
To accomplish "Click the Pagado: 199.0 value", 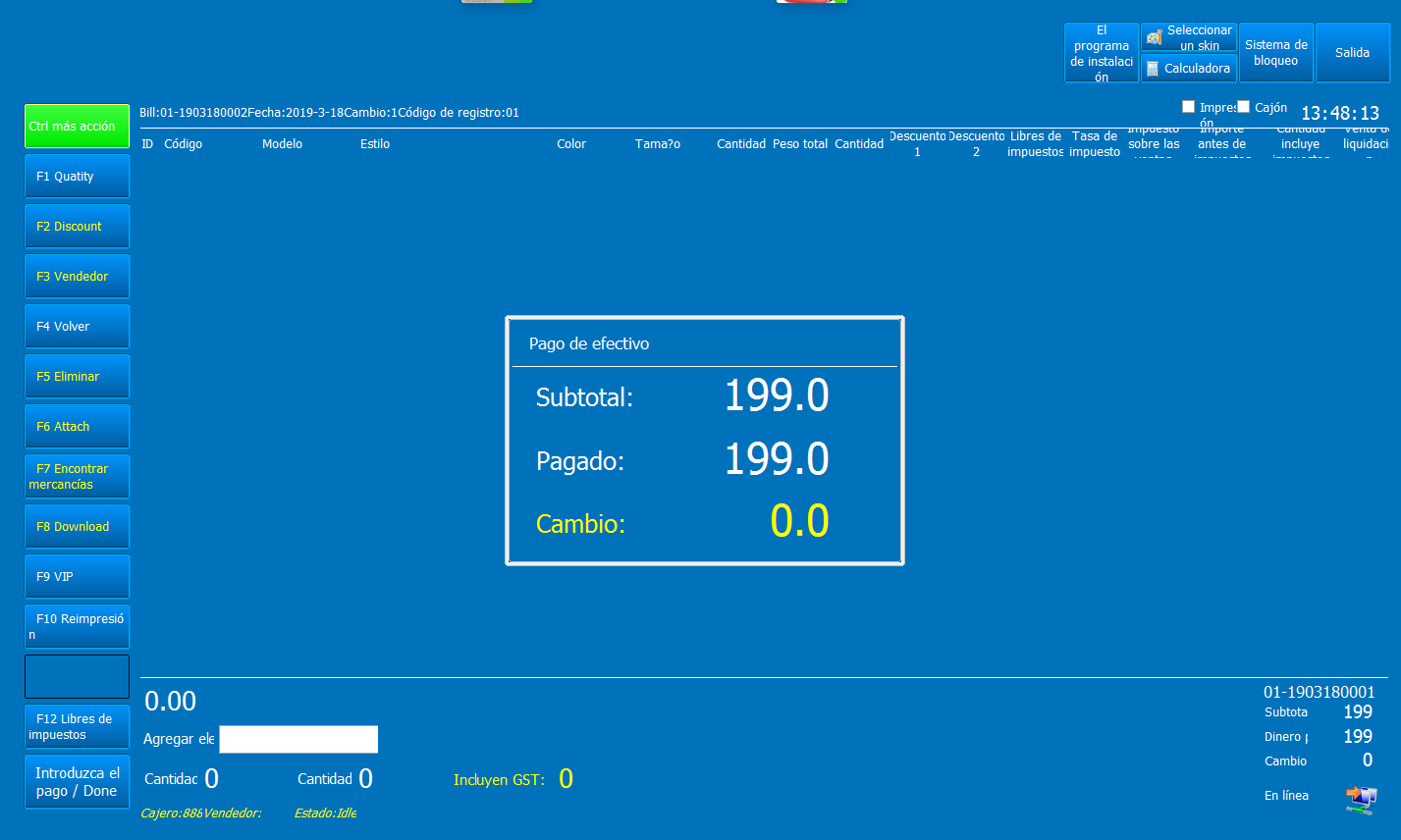I will [x=777, y=459].
